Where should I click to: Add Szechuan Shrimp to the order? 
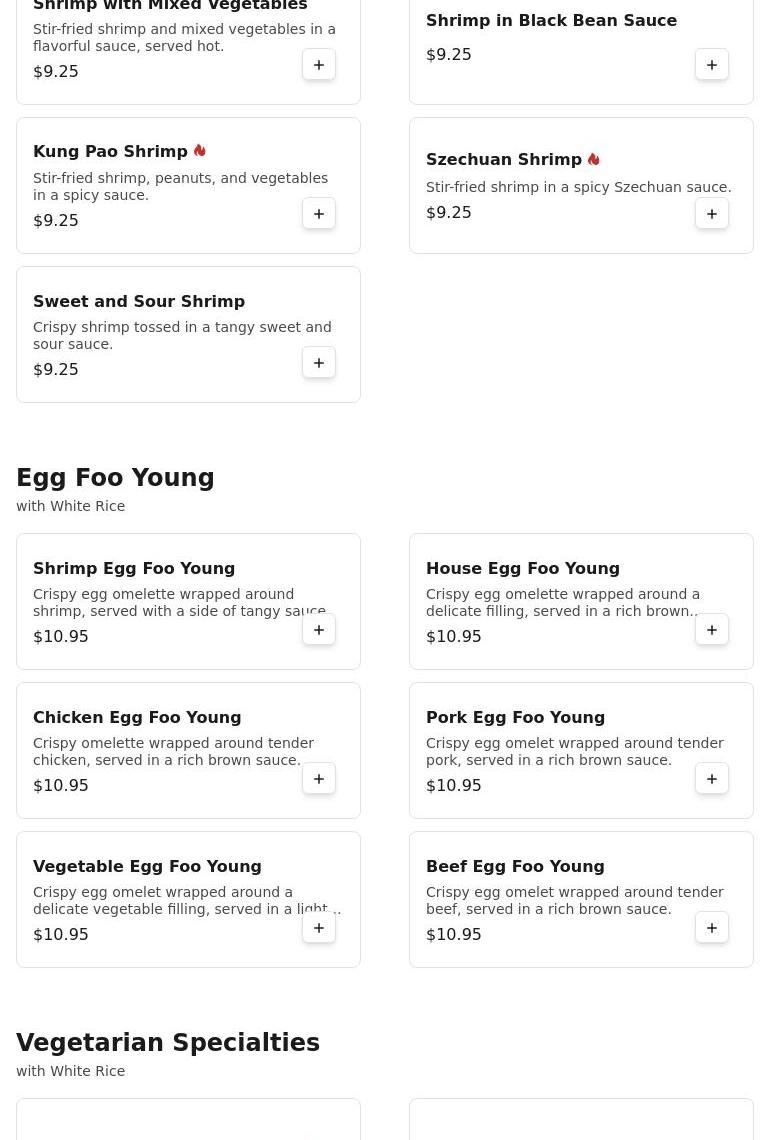pos(712,214)
